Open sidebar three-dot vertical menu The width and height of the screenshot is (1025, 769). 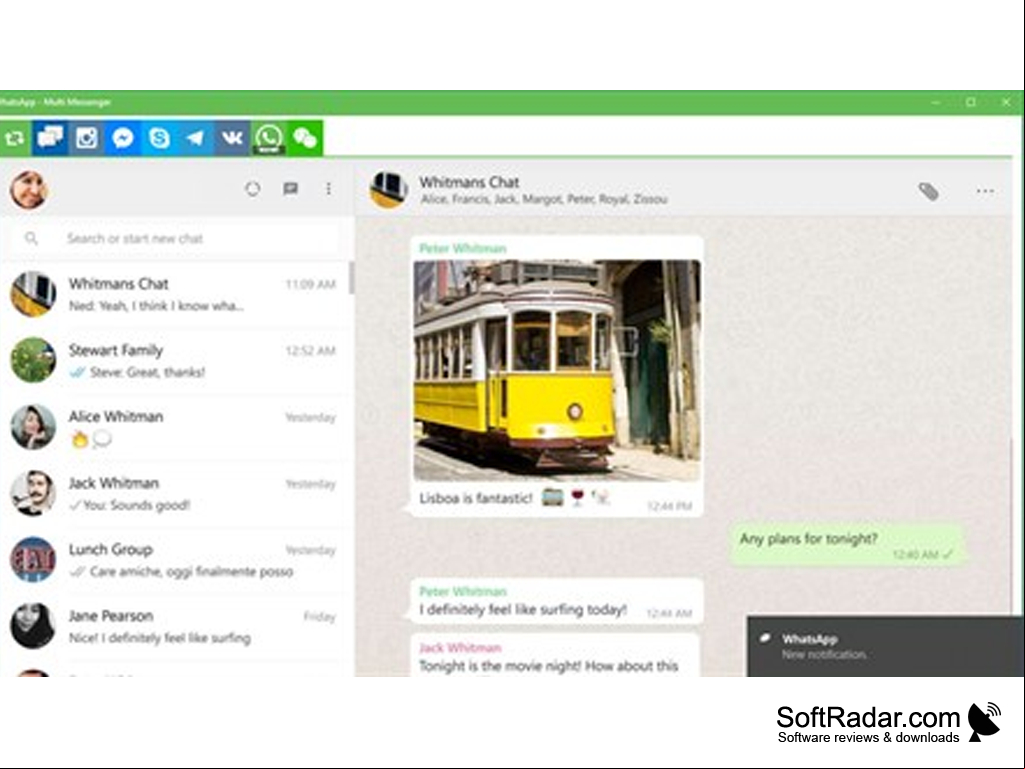[328, 189]
